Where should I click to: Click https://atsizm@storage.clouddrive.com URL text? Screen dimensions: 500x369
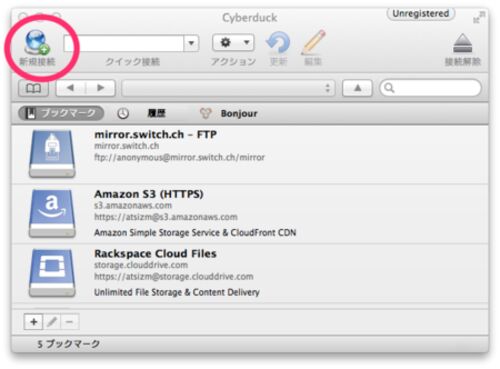tap(174, 277)
